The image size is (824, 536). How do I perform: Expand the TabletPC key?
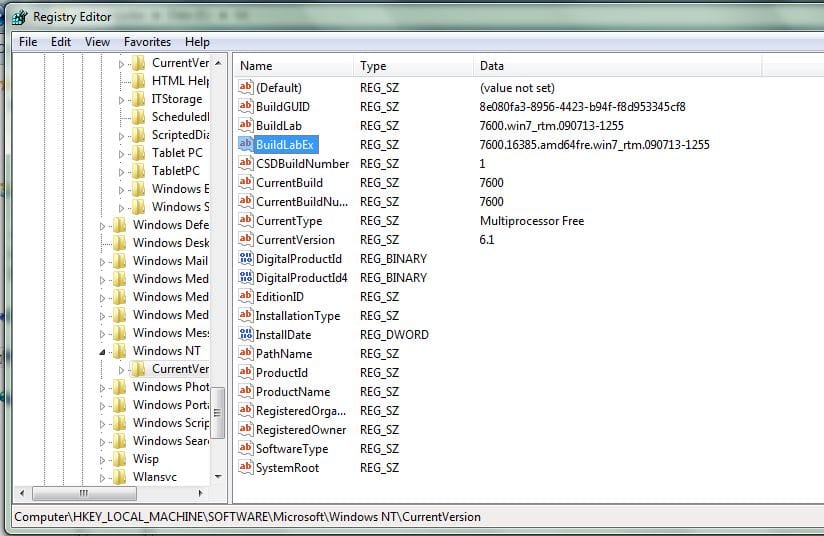pos(121,172)
